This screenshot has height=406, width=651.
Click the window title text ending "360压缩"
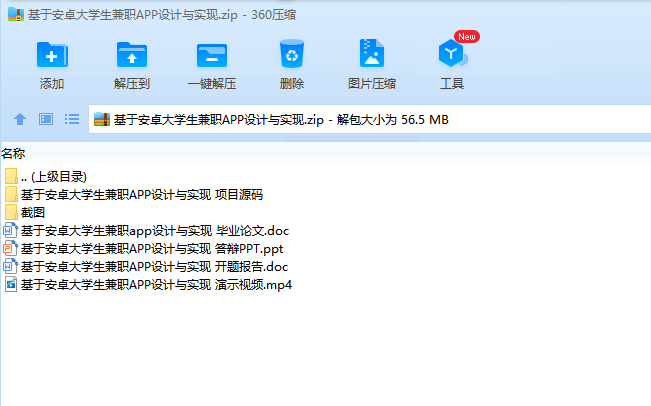click(x=162, y=15)
